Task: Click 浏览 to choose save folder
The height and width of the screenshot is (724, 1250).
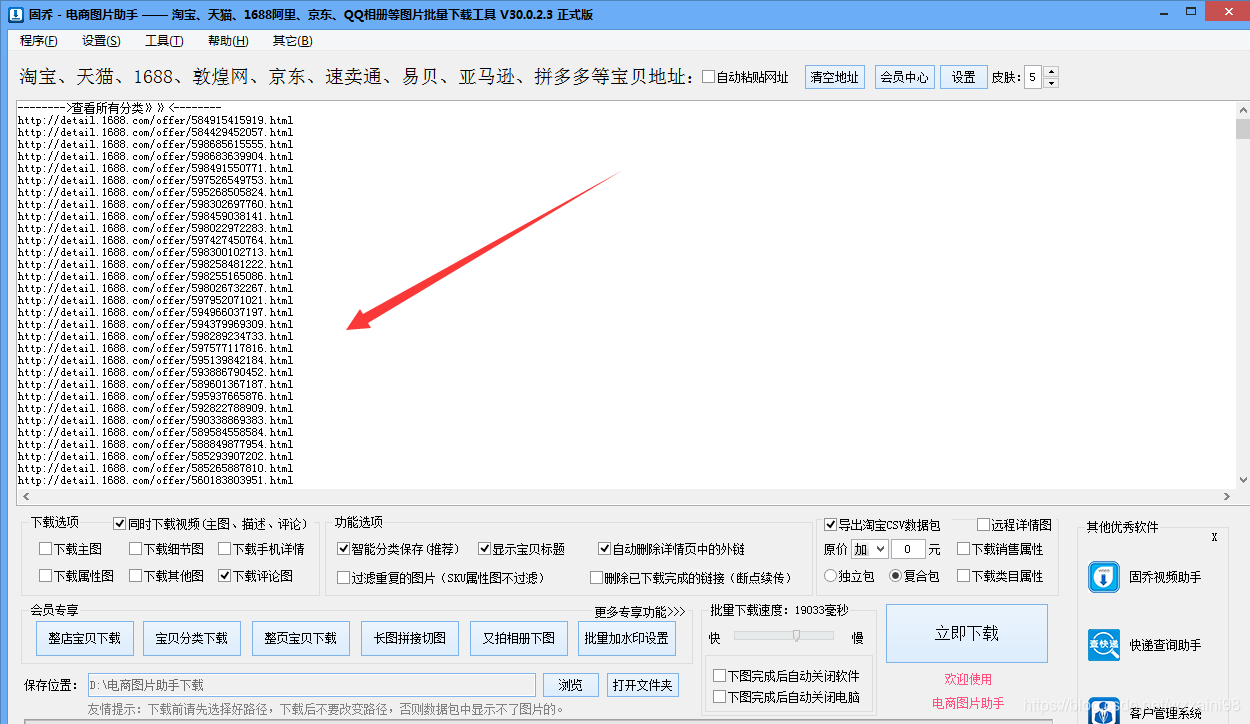Action: click(x=571, y=685)
